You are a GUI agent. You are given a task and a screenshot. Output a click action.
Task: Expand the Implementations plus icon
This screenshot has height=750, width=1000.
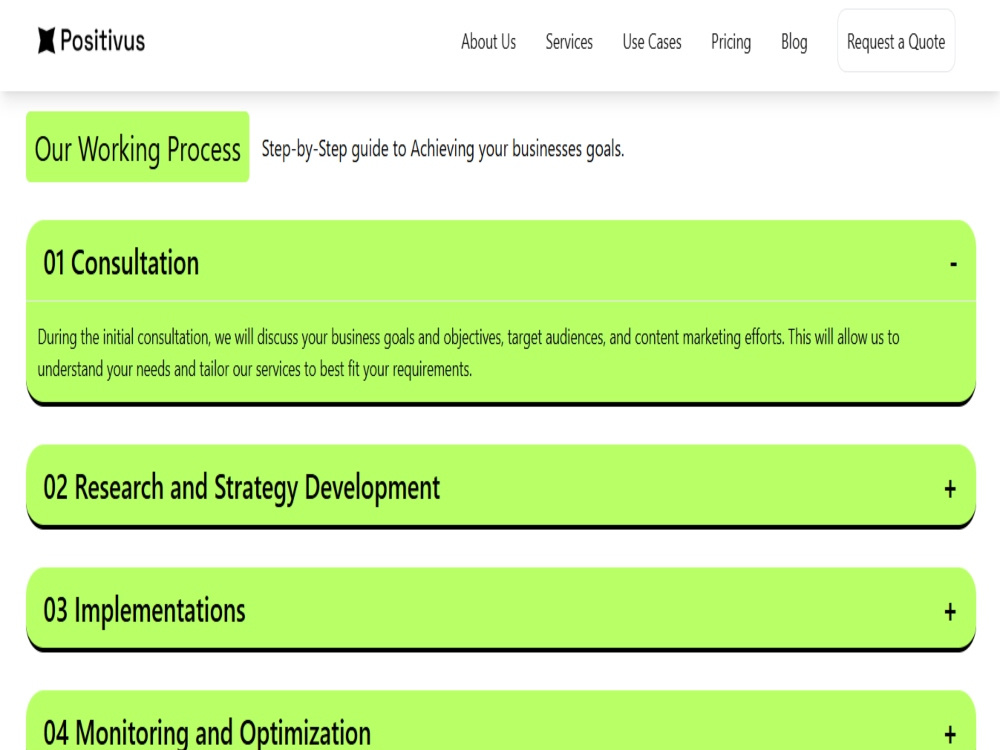coord(950,612)
